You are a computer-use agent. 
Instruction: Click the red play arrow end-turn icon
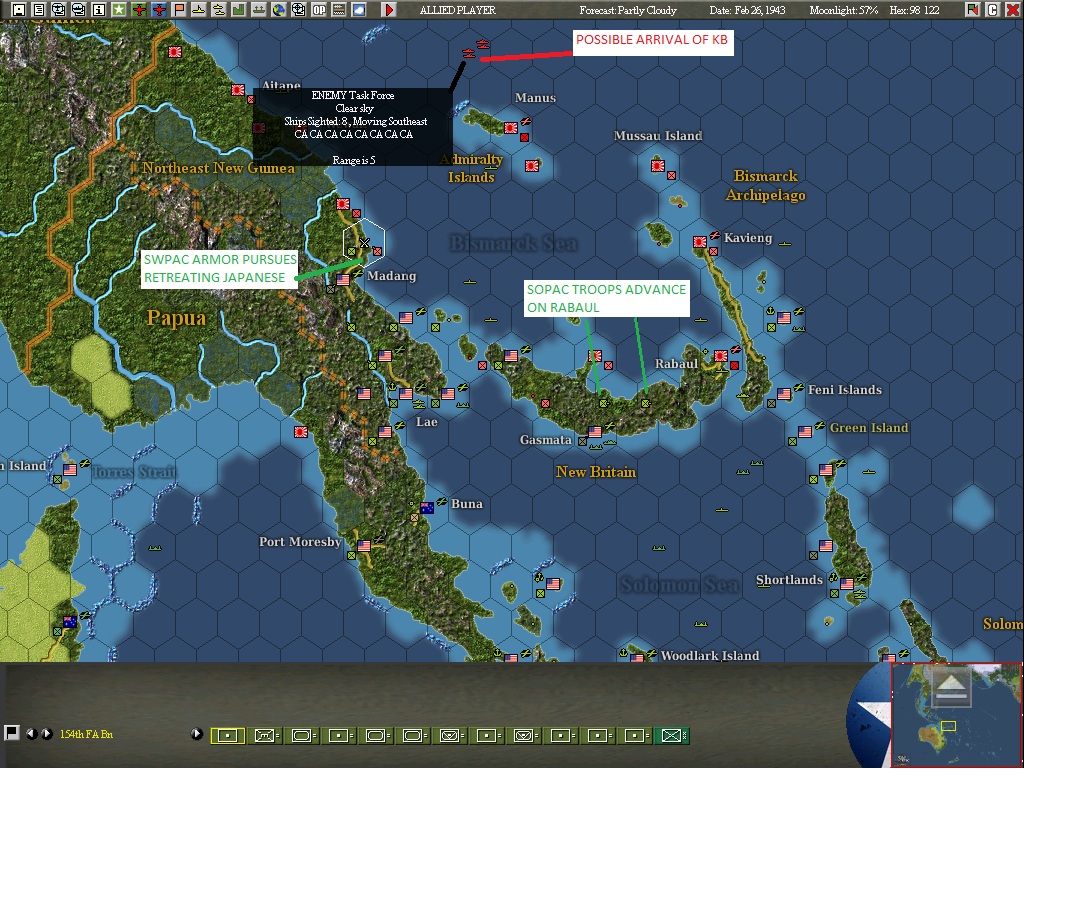point(389,10)
